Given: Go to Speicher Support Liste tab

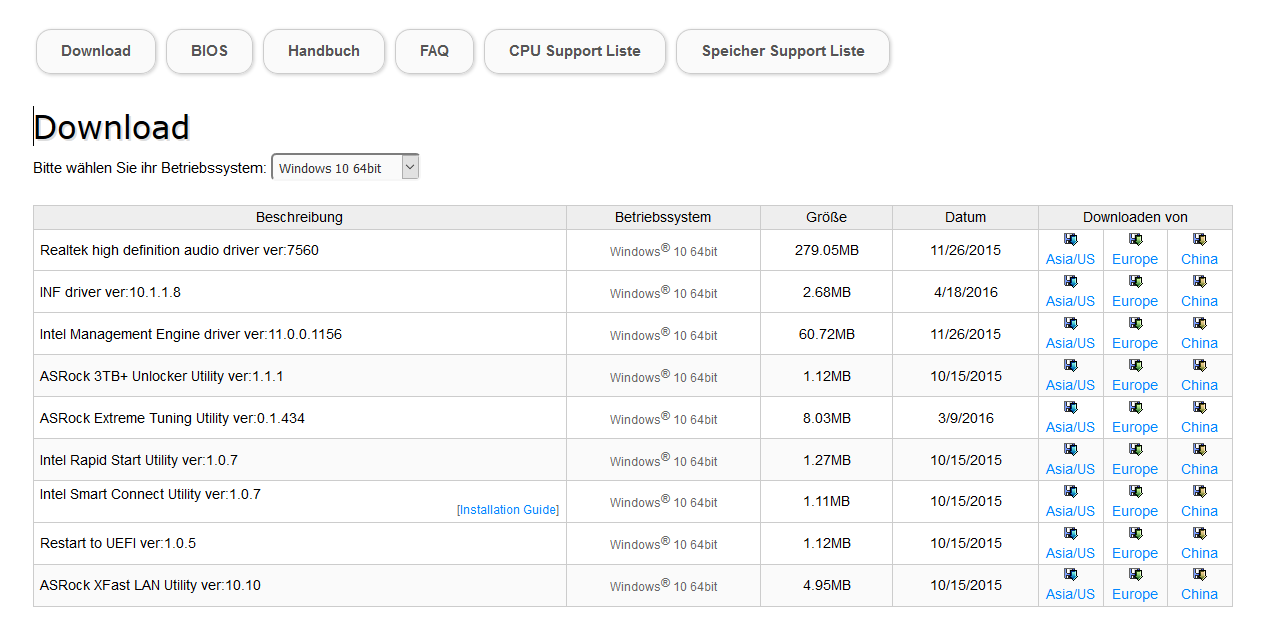Looking at the screenshot, I should coord(783,51).
